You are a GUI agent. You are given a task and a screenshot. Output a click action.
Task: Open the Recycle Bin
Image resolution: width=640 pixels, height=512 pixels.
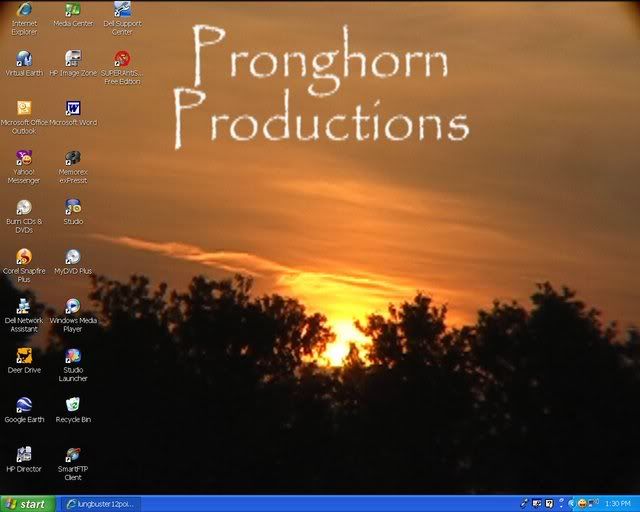(73, 410)
